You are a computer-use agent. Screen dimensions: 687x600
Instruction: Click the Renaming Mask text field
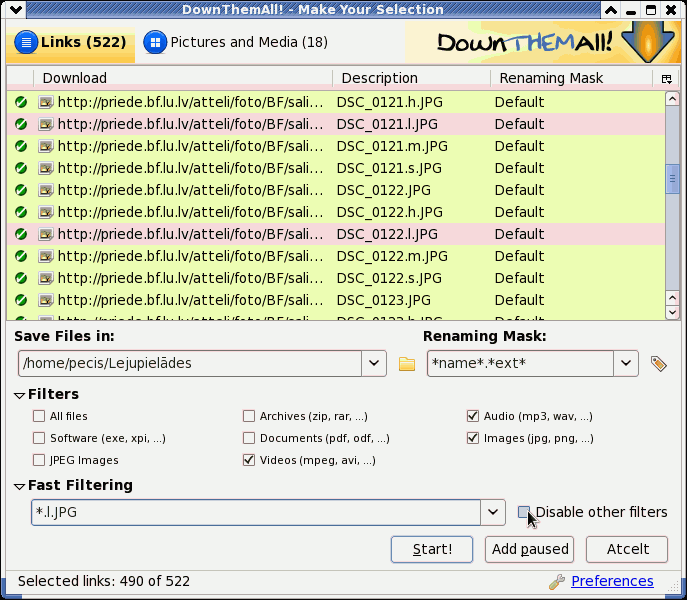click(x=520, y=363)
